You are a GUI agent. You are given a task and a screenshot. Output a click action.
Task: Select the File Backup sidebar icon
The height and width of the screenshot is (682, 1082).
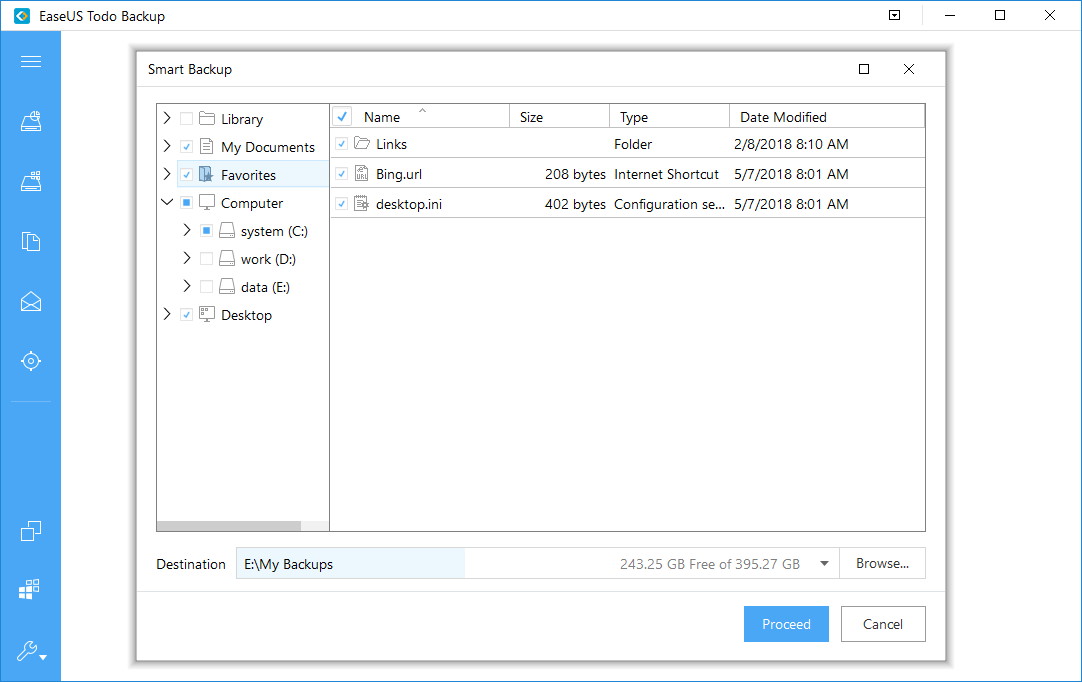(30, 241)
